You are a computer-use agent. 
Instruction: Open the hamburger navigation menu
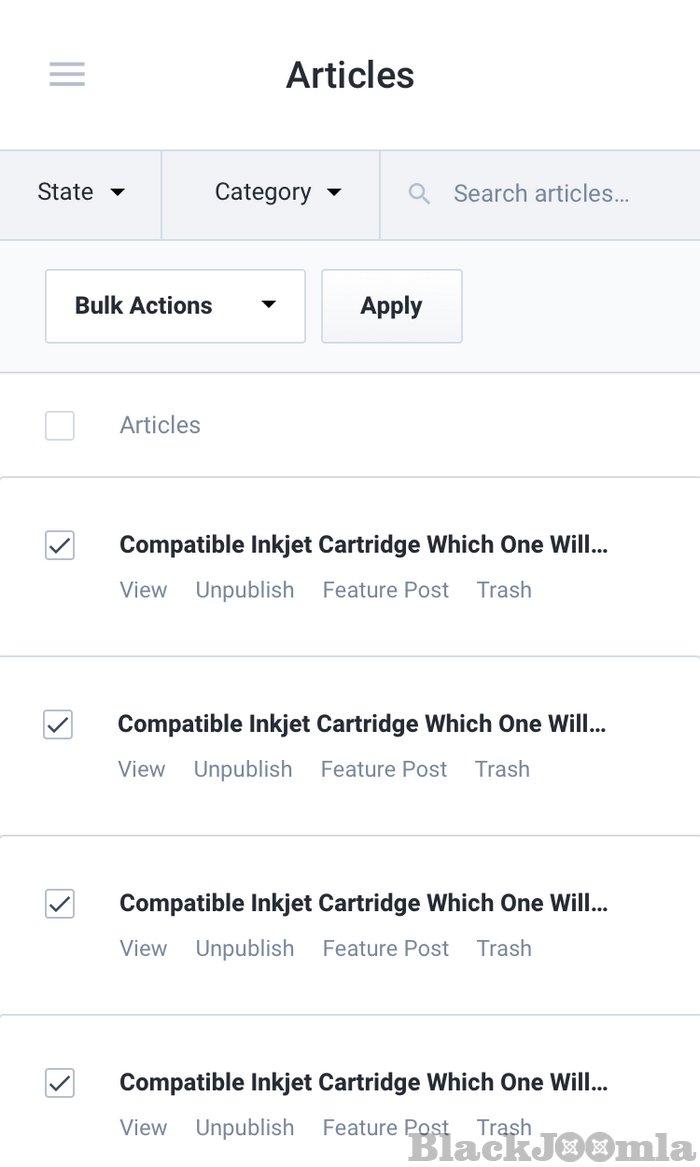(67, 75)
